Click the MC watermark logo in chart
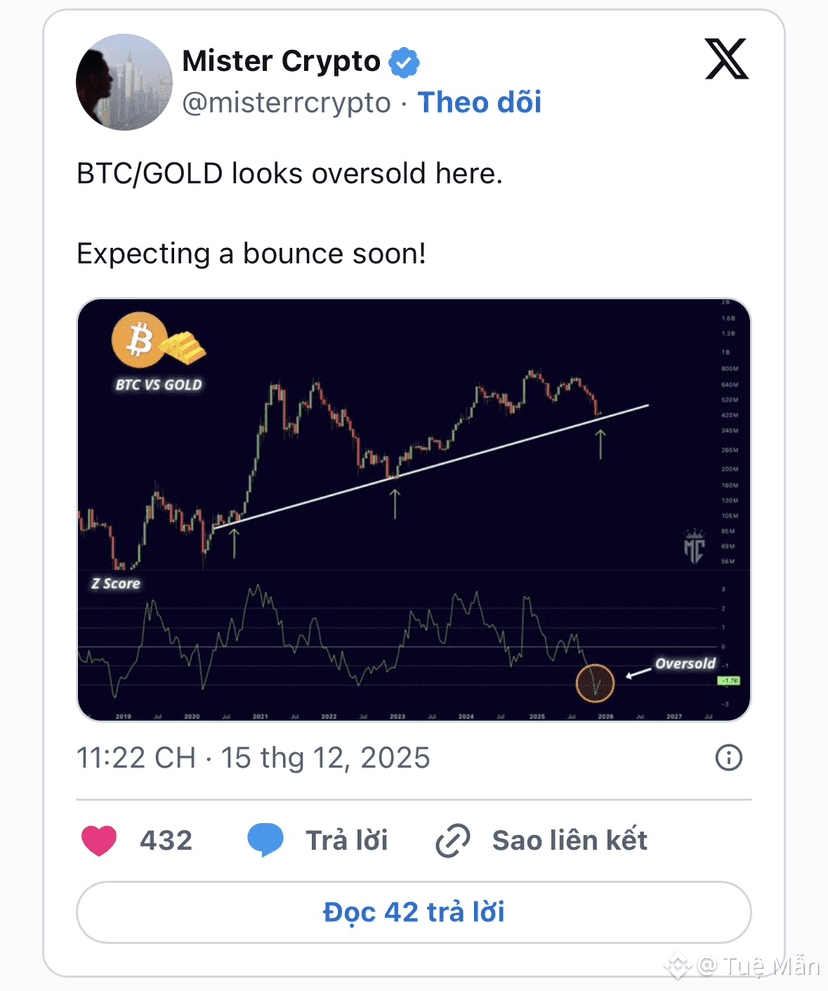Viewport: 828px width, 991px height. point(694,547)
